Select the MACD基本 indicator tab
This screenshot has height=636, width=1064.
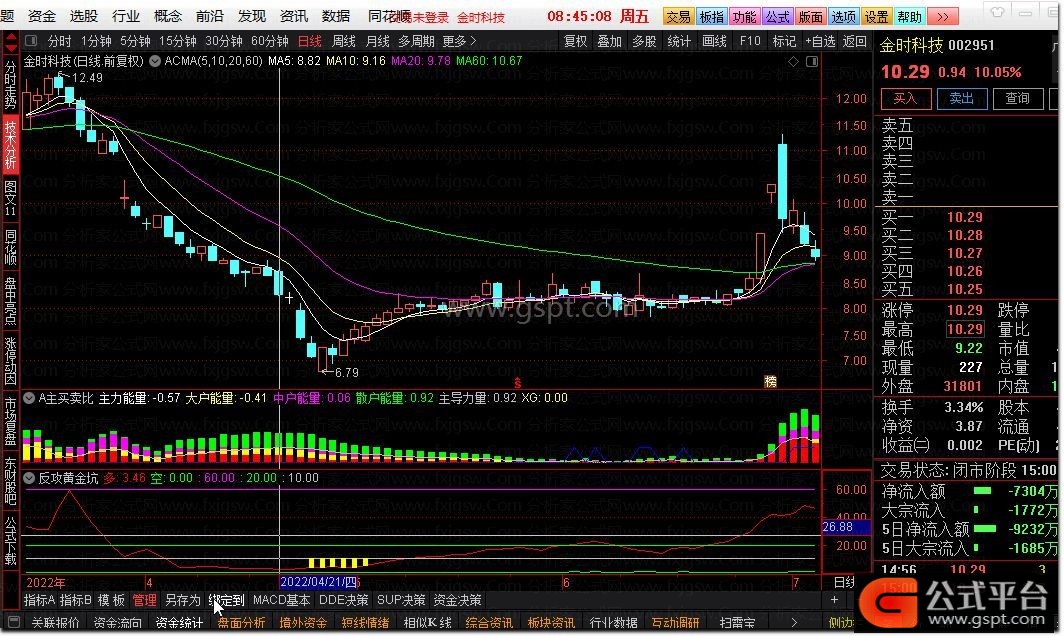[x=282, y=600]
